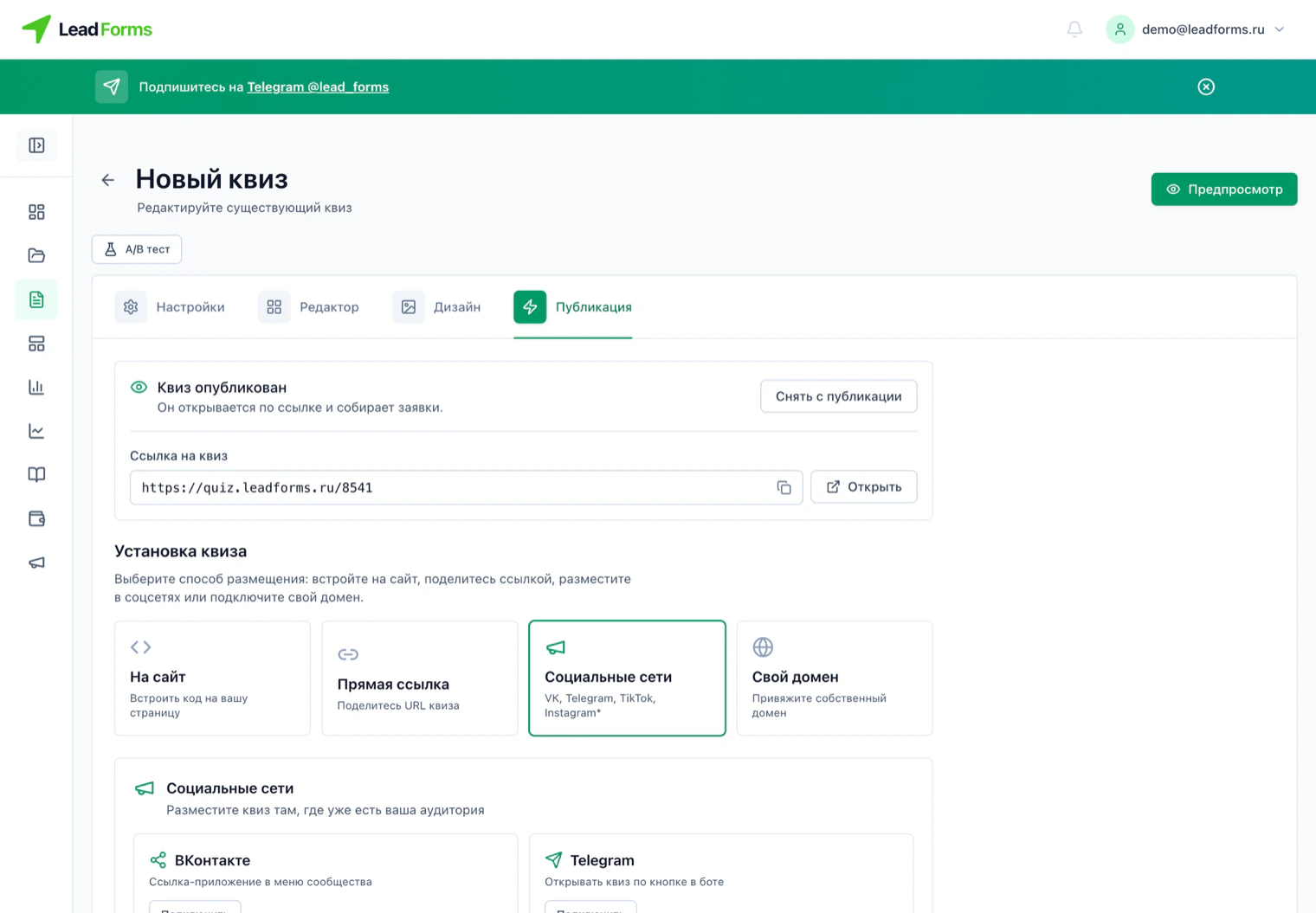Image resolution: width=1316 pixels, height=913 pixels.
Task: Select the Прямая ссылка card
Action: pyautogui.click(x=420, y=678)
